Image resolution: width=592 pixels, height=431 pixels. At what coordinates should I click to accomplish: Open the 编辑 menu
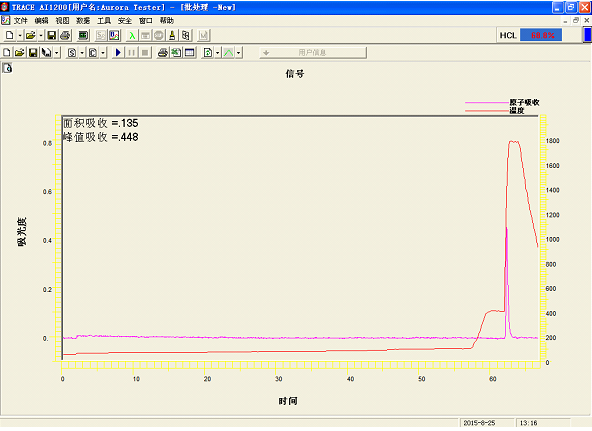click(x=42, y=20)
